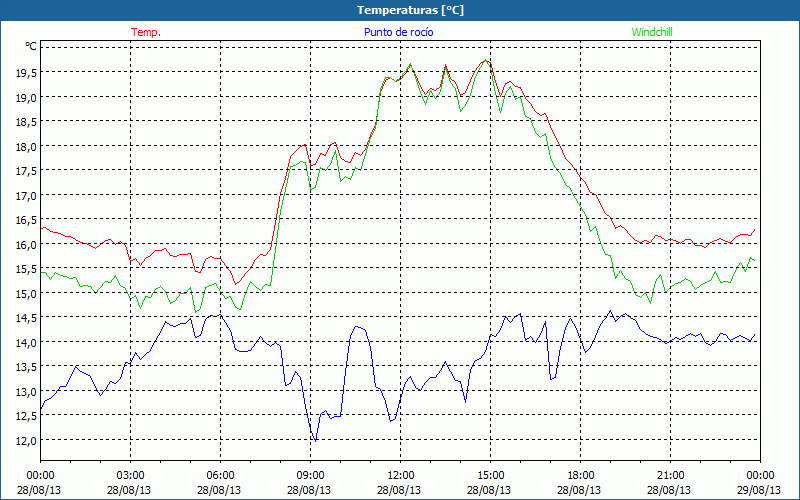Click the '19,0' y-axis value
This screenshot has height=500, width=800.
coord(25,97)
